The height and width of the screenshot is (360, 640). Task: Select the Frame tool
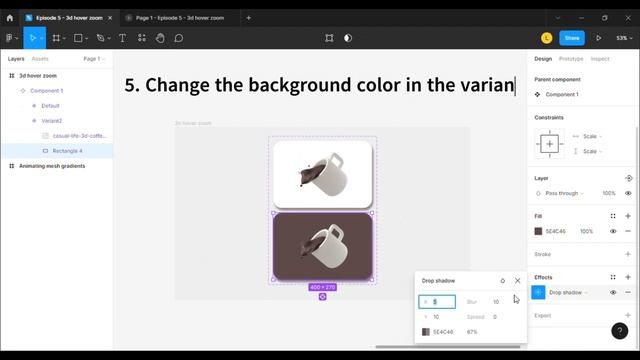(x=56, y=38)
